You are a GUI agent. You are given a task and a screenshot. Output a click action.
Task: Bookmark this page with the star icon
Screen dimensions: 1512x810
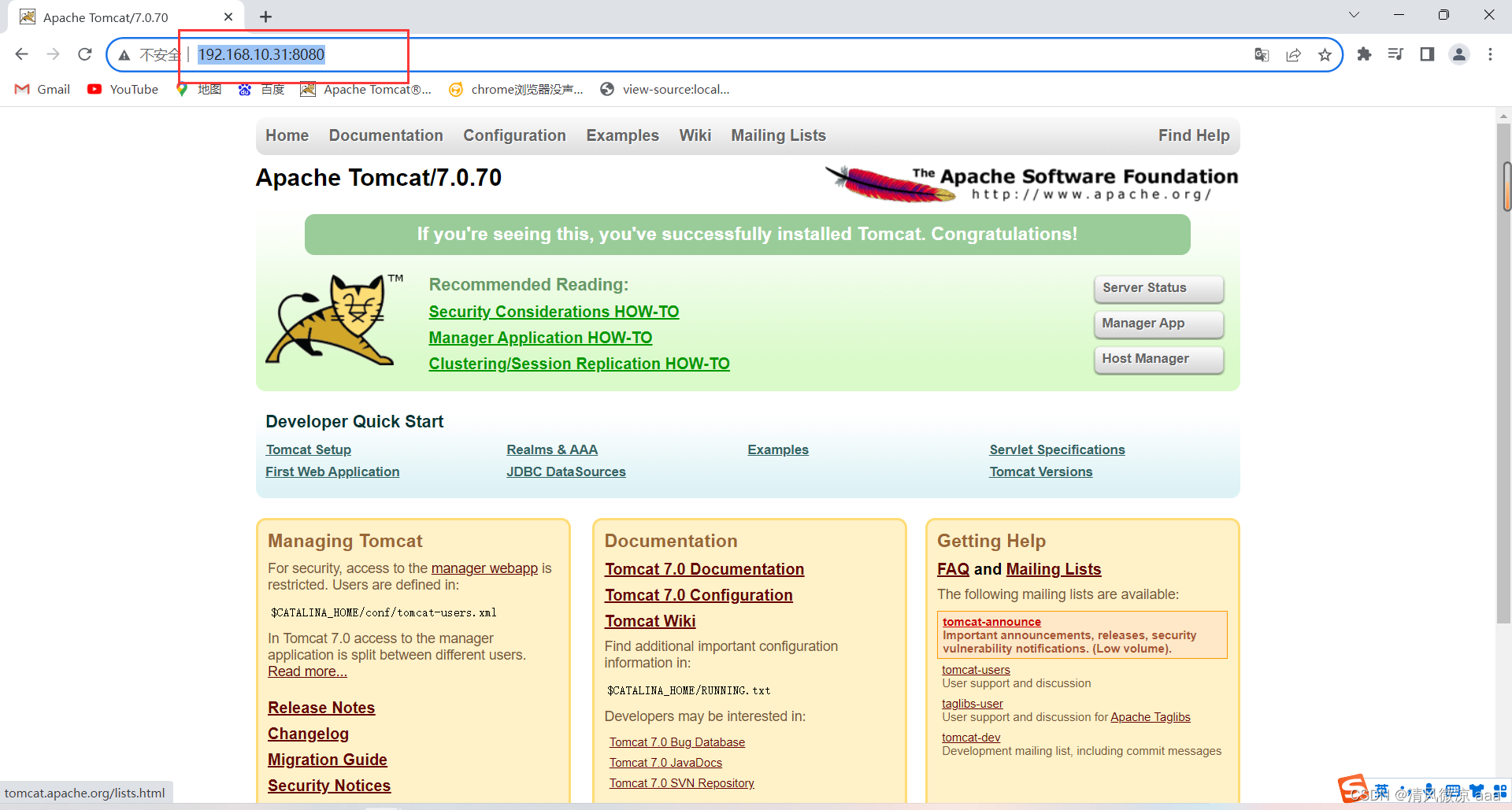pos(1325,54)
